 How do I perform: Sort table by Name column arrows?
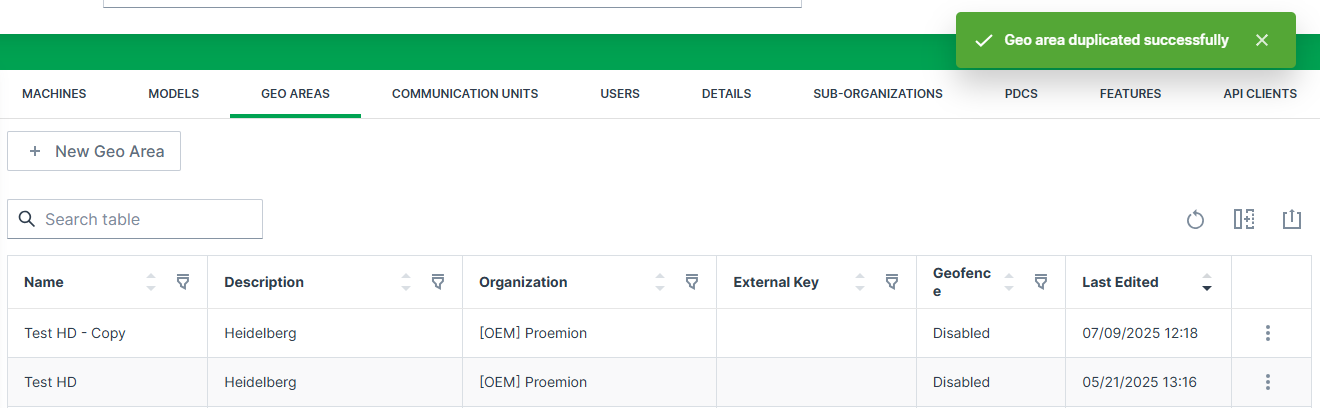[x=151, y=282]
